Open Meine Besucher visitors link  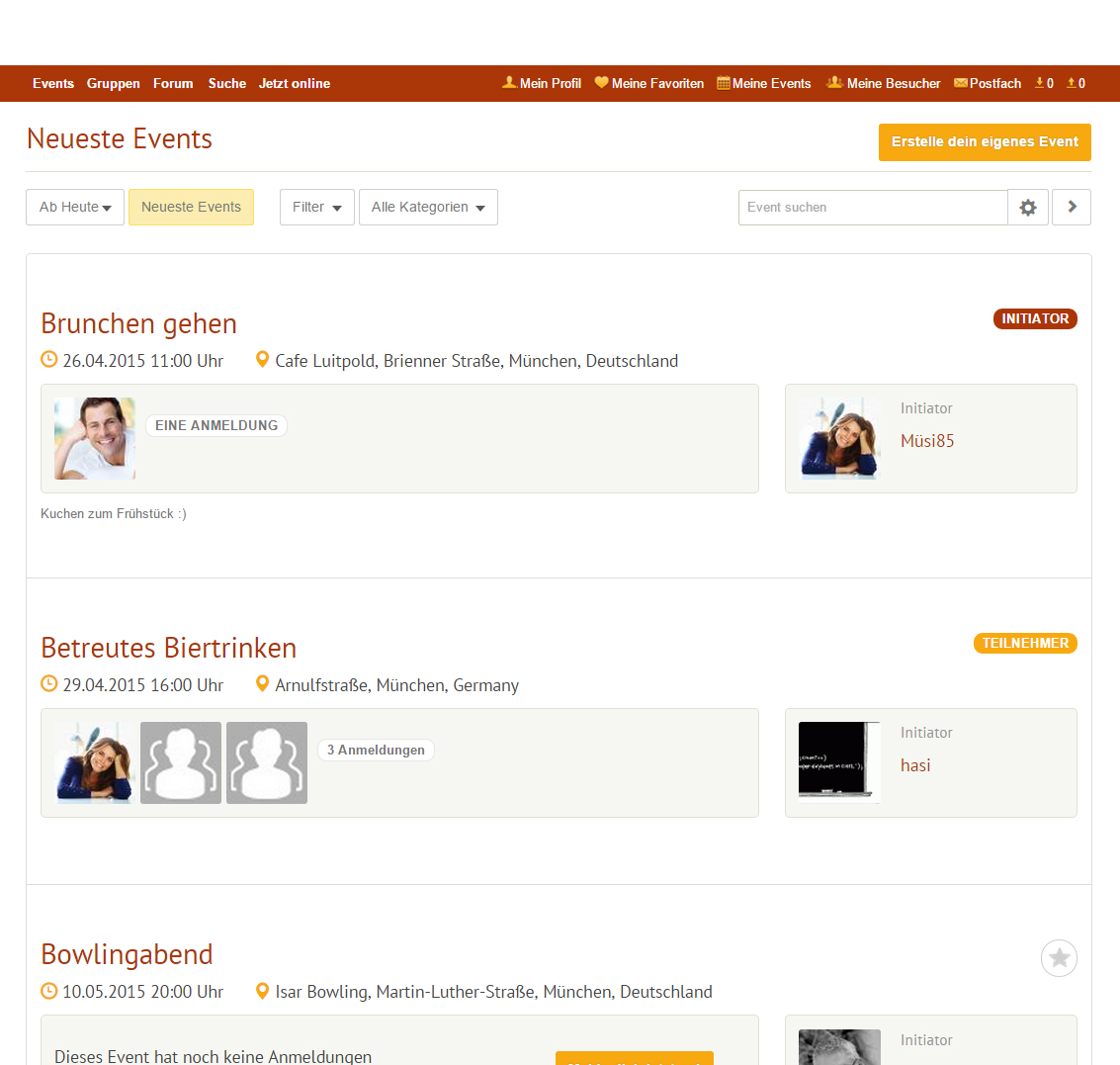point(884,84)
